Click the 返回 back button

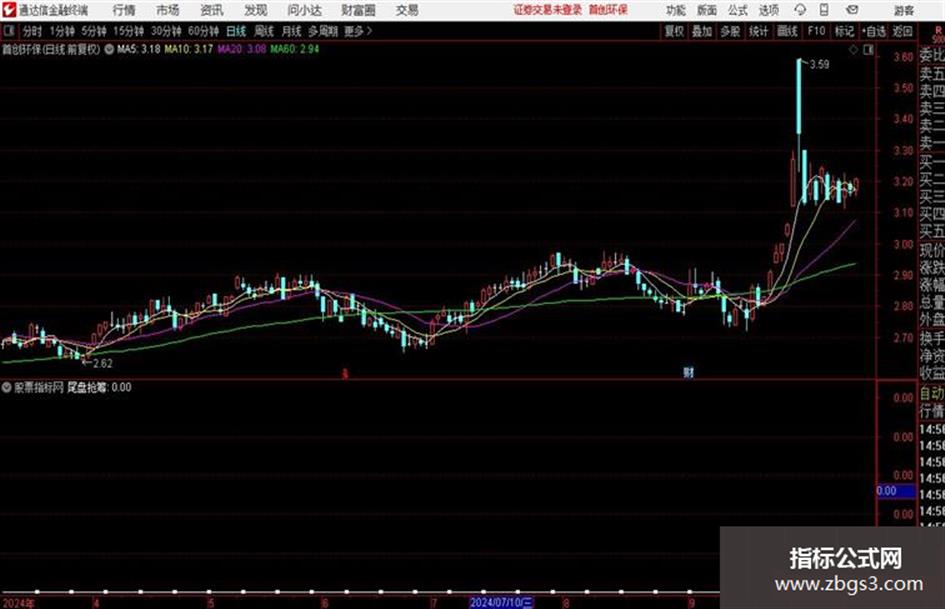(902, 31)
